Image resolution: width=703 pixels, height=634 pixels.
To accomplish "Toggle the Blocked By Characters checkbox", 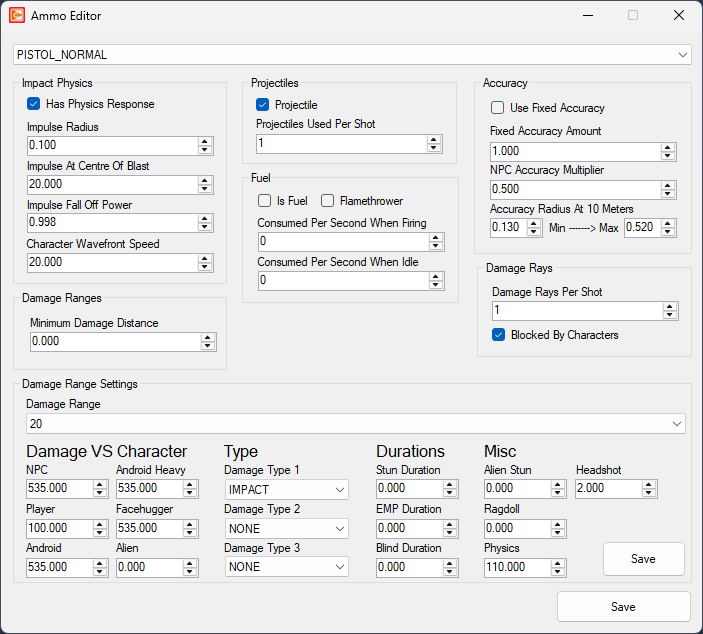I will [498, 335].
